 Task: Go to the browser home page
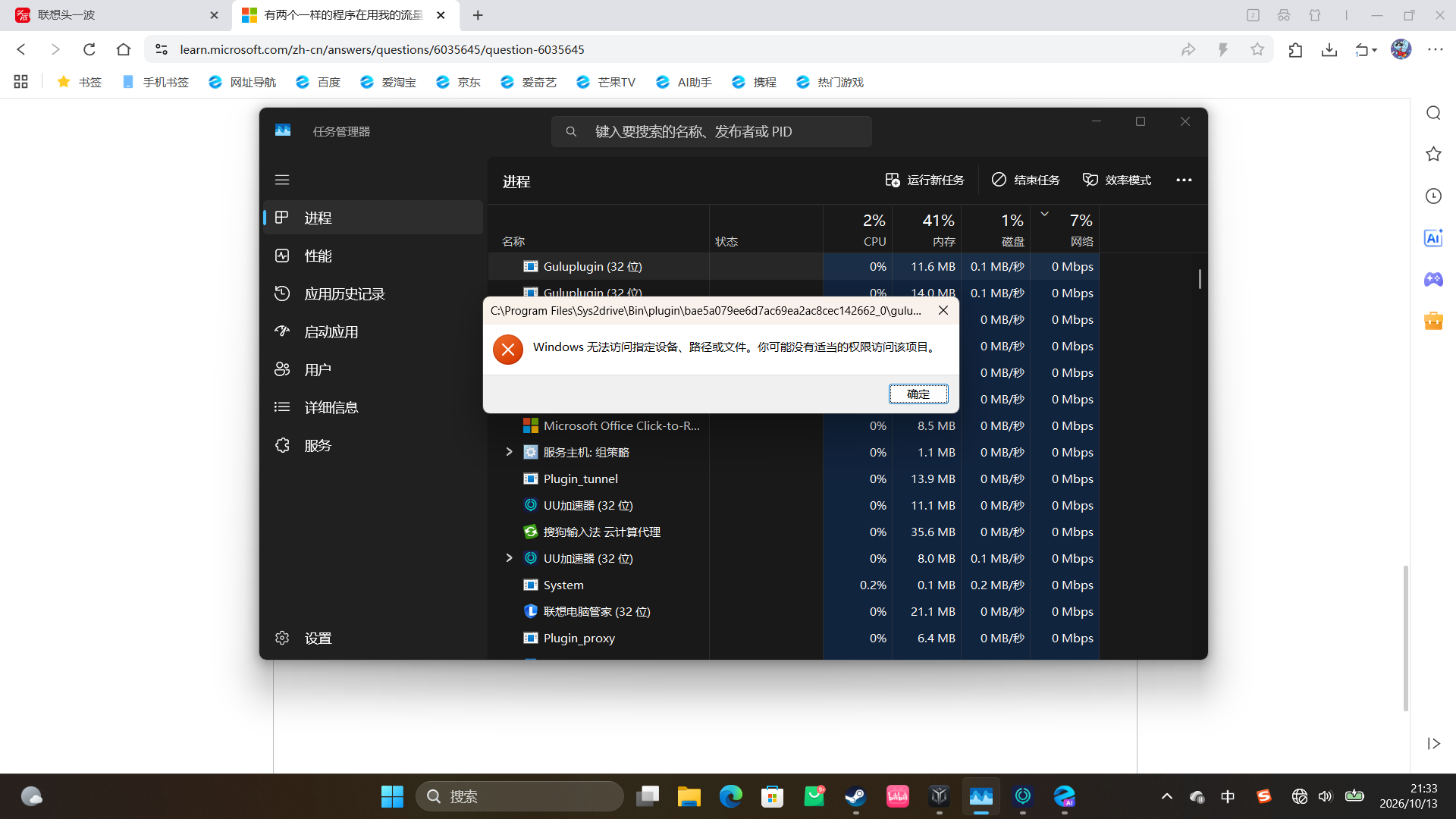tap(123, 49)
